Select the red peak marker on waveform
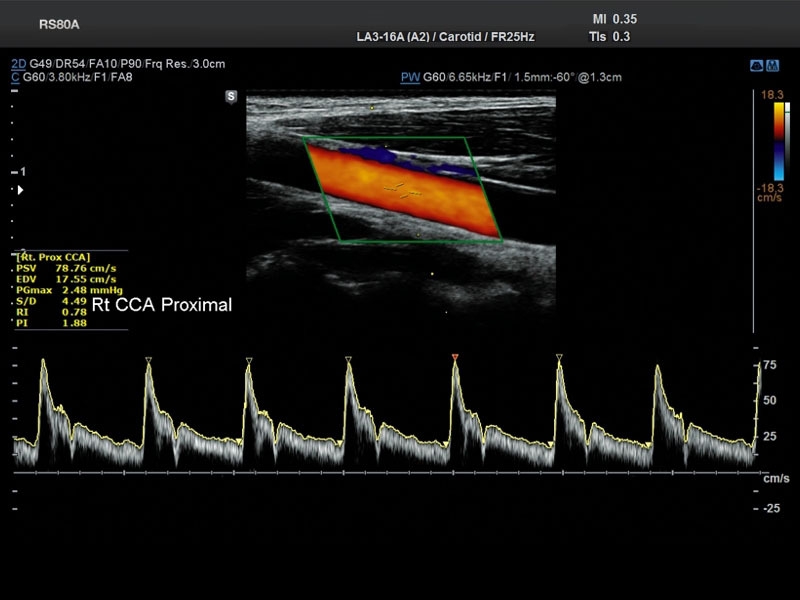 click(x=455, y=357)
